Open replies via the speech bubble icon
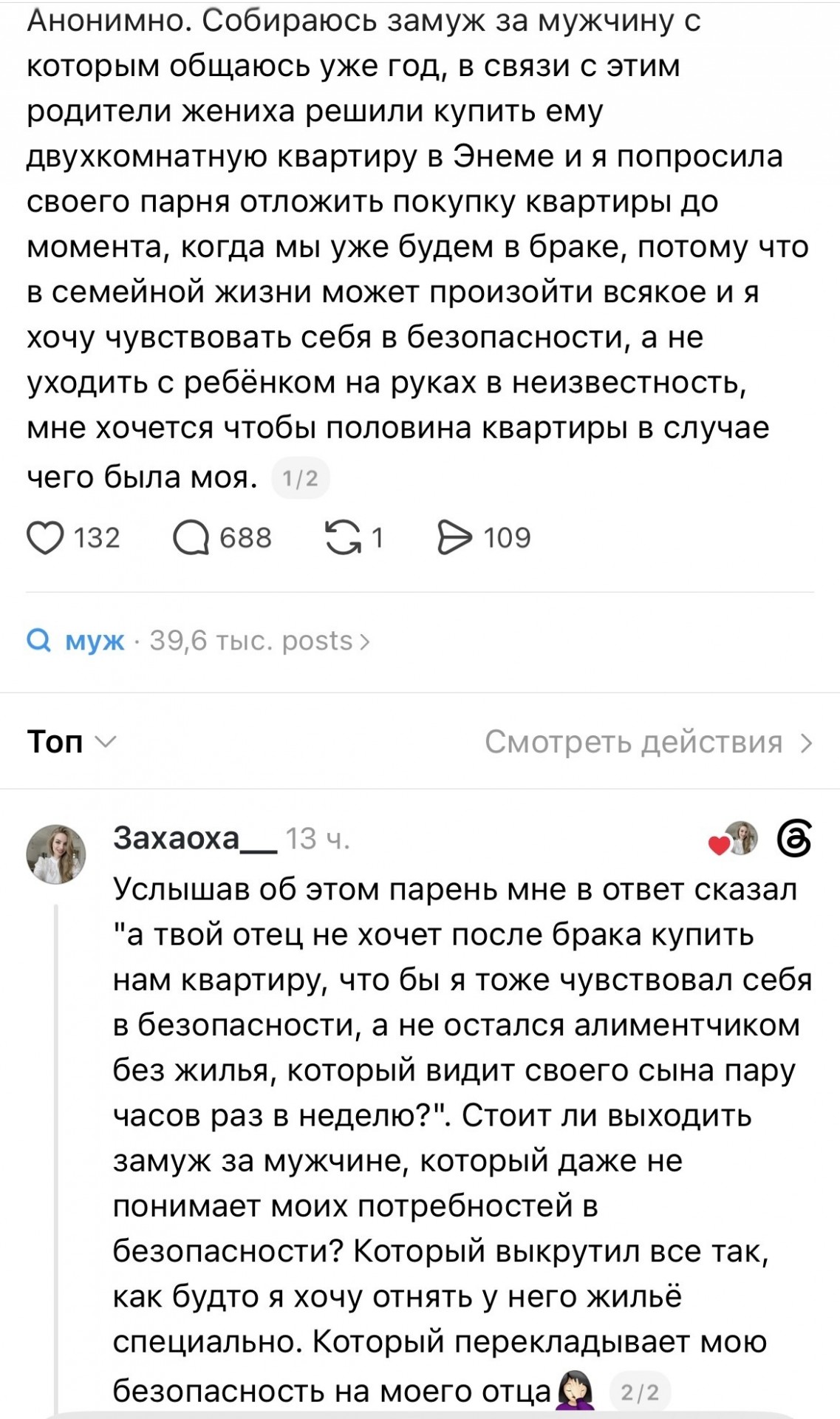The image size is (840, 1419). coord(191,538)
